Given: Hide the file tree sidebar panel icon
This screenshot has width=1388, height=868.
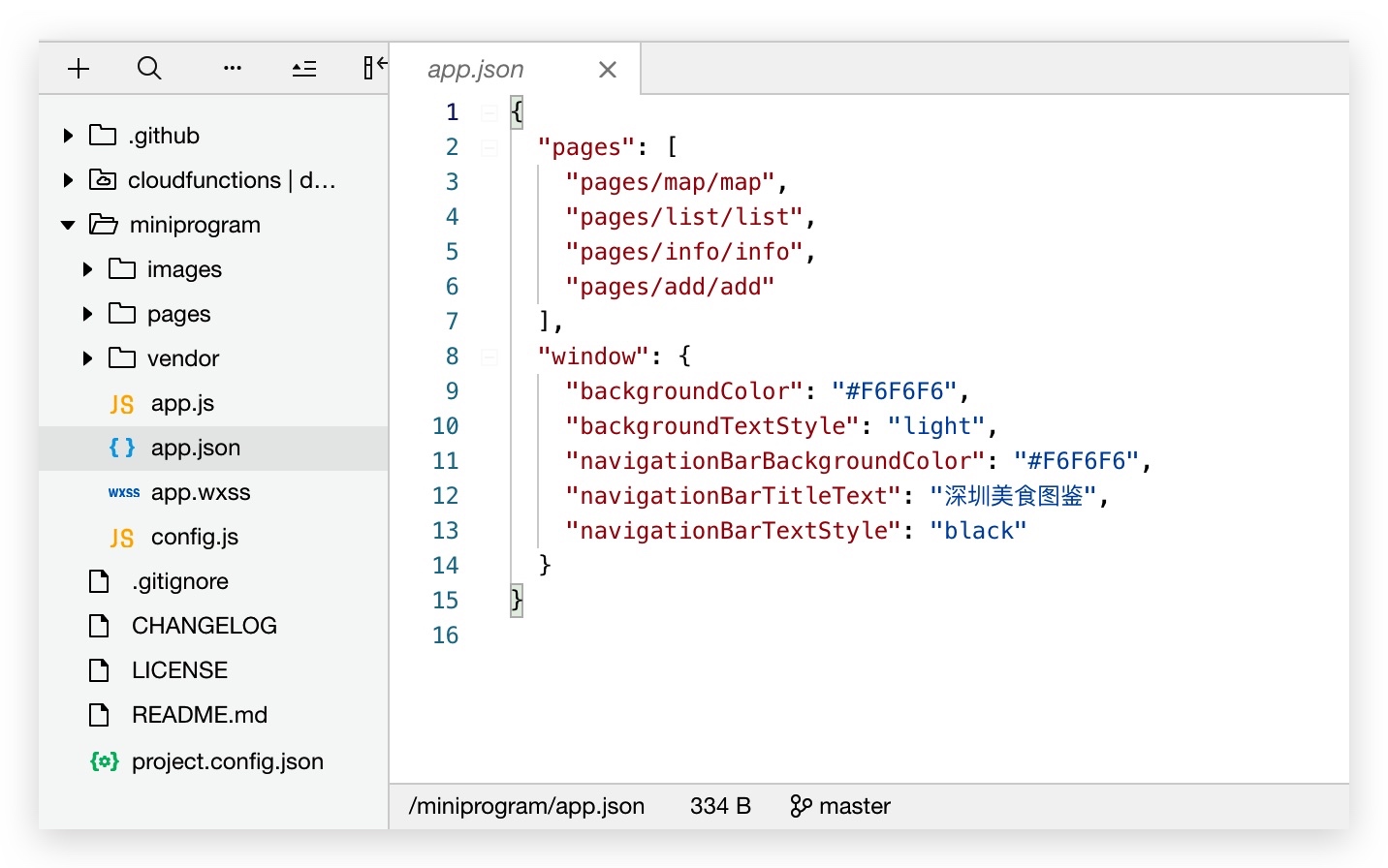Looking at the screenshot, I should click(375, 68).
